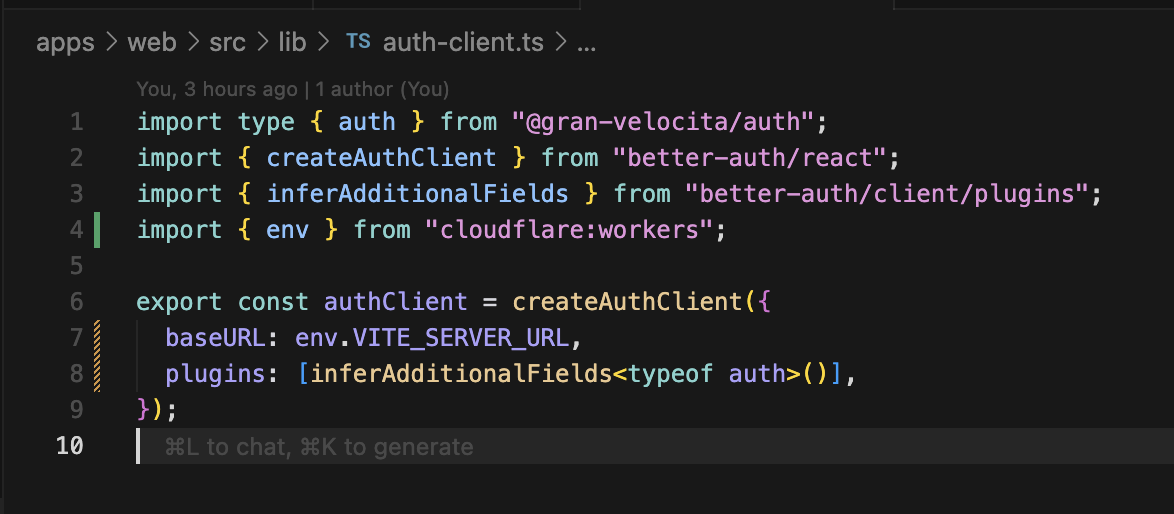Click line number 2 in gutter
This screenshot has width=1174, height=514.
[76, 158]
